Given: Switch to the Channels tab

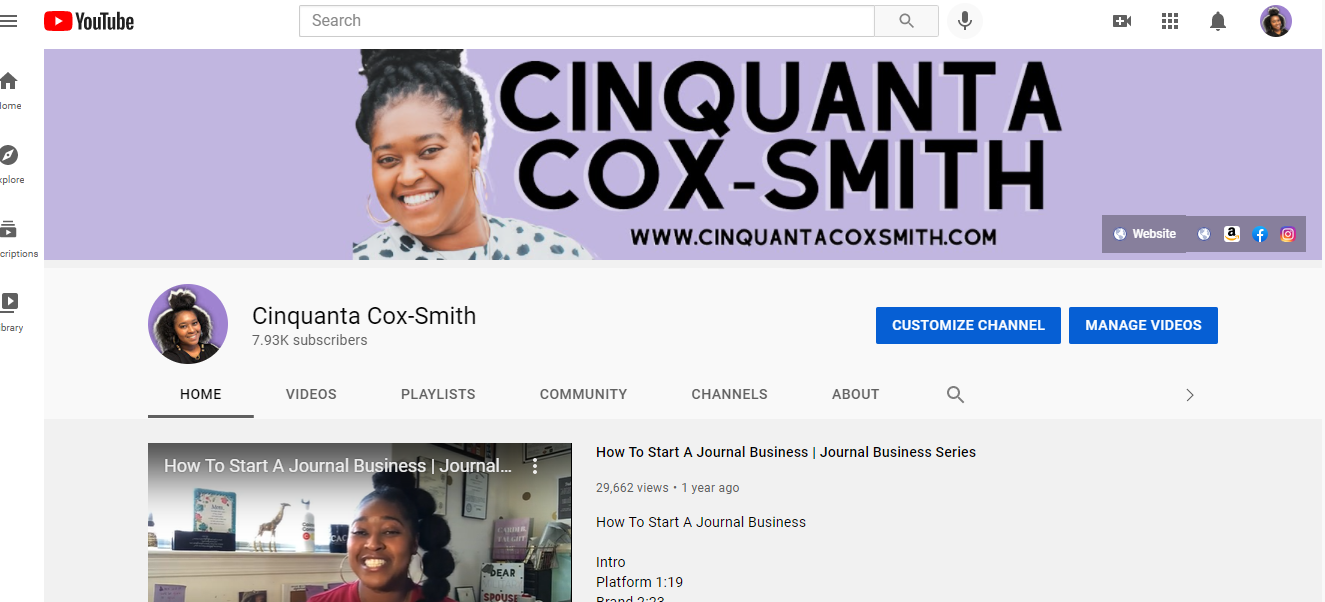Looking at the screenshot, I should pos(729,394).
